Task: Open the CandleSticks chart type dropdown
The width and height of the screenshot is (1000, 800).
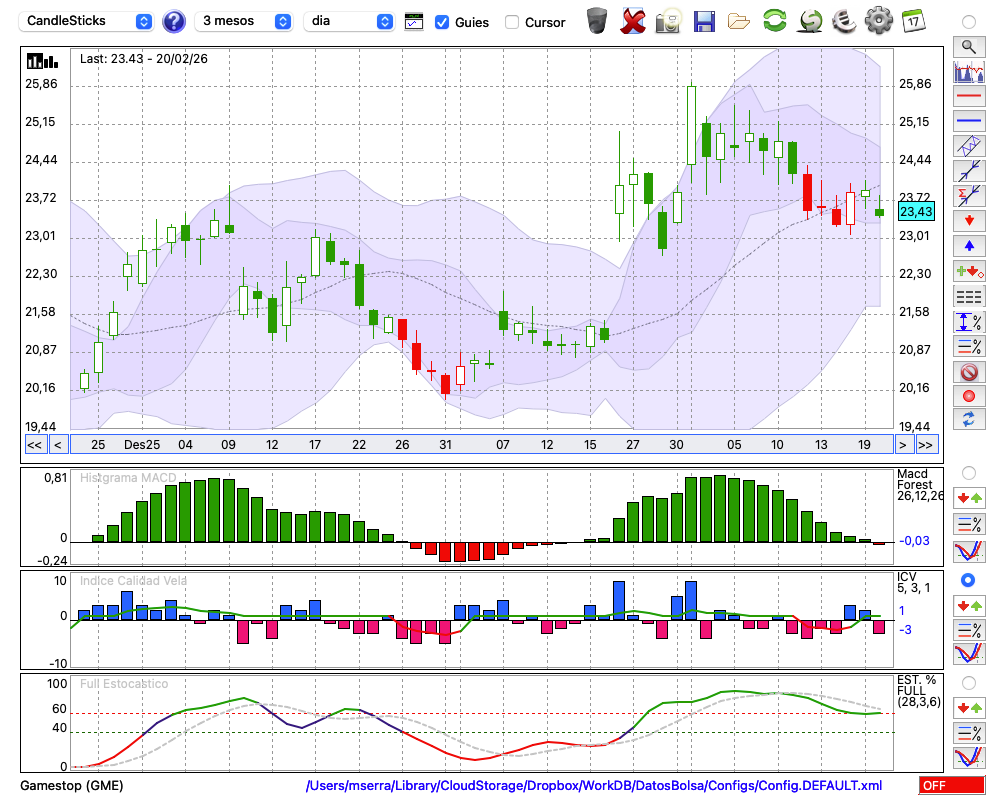Action: pyautogui.click(x=88, y=21)
